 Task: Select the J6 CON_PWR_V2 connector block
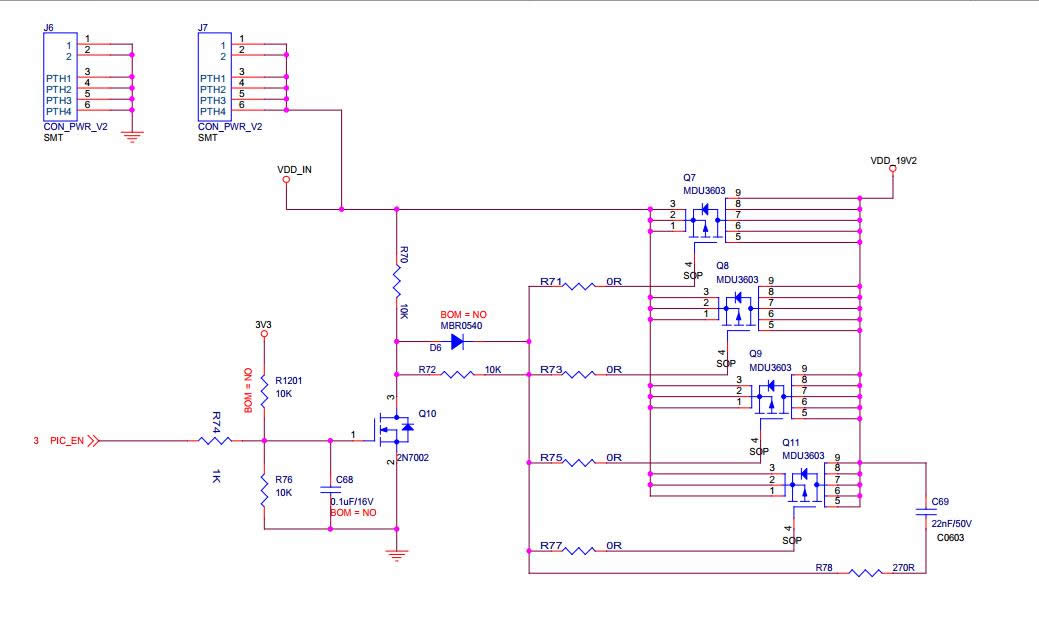(58, 76)
